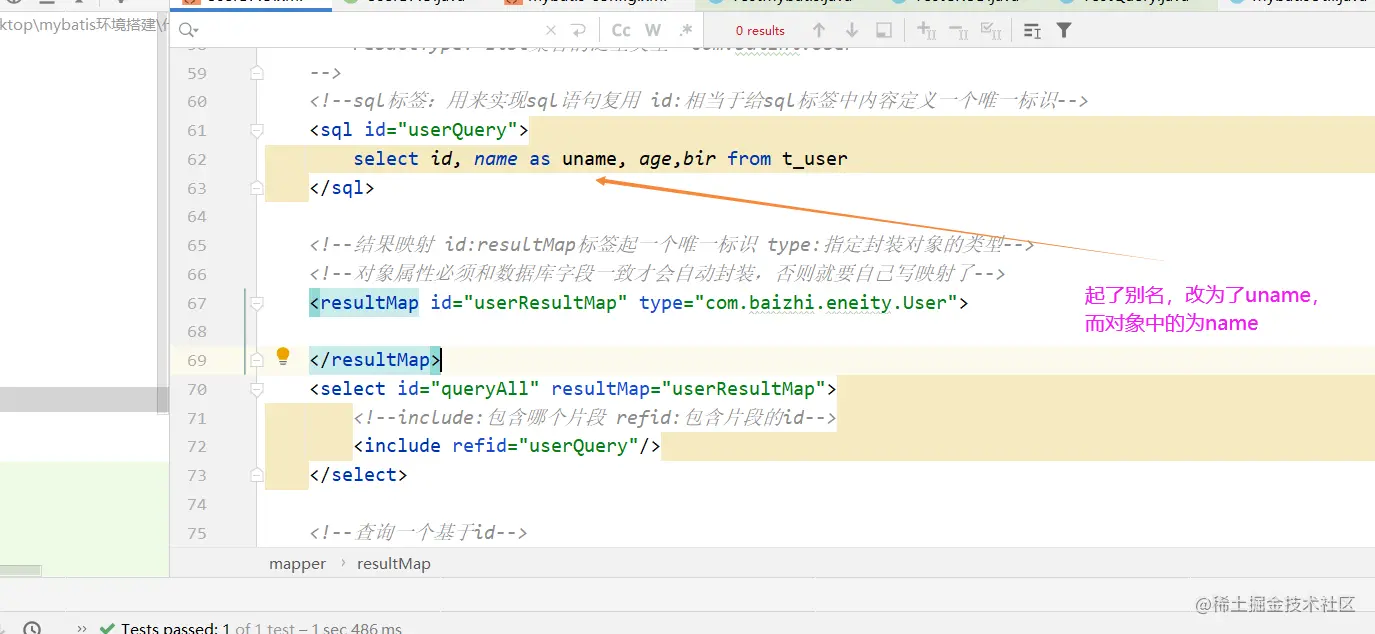The width and height of the screenshot is (1375, 634).
Task: Expand the '>>' chevron in test bar
Action: [x=81, y=628]
